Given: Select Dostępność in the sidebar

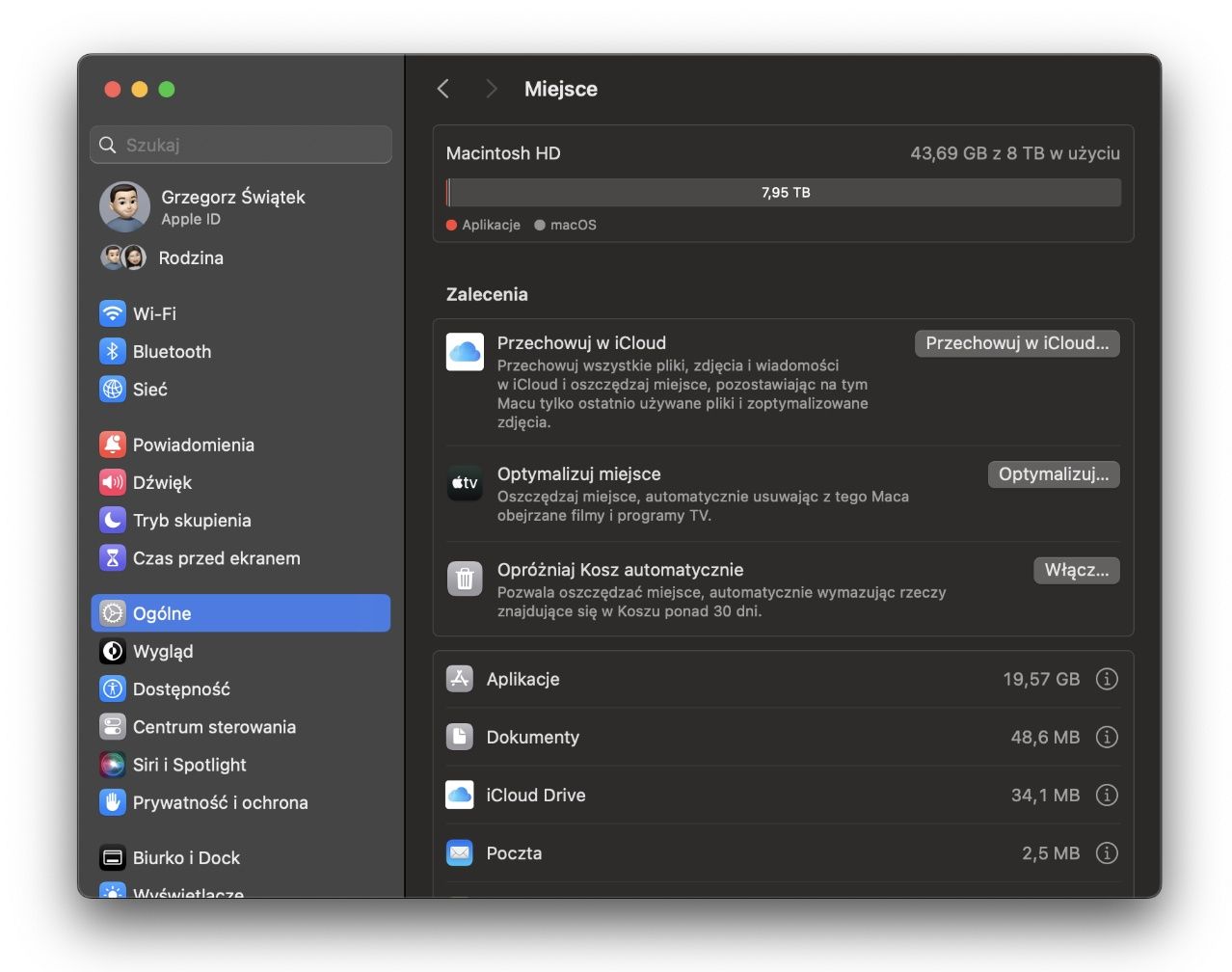Looking at the screenshot, I should click(x=241, y=688).
